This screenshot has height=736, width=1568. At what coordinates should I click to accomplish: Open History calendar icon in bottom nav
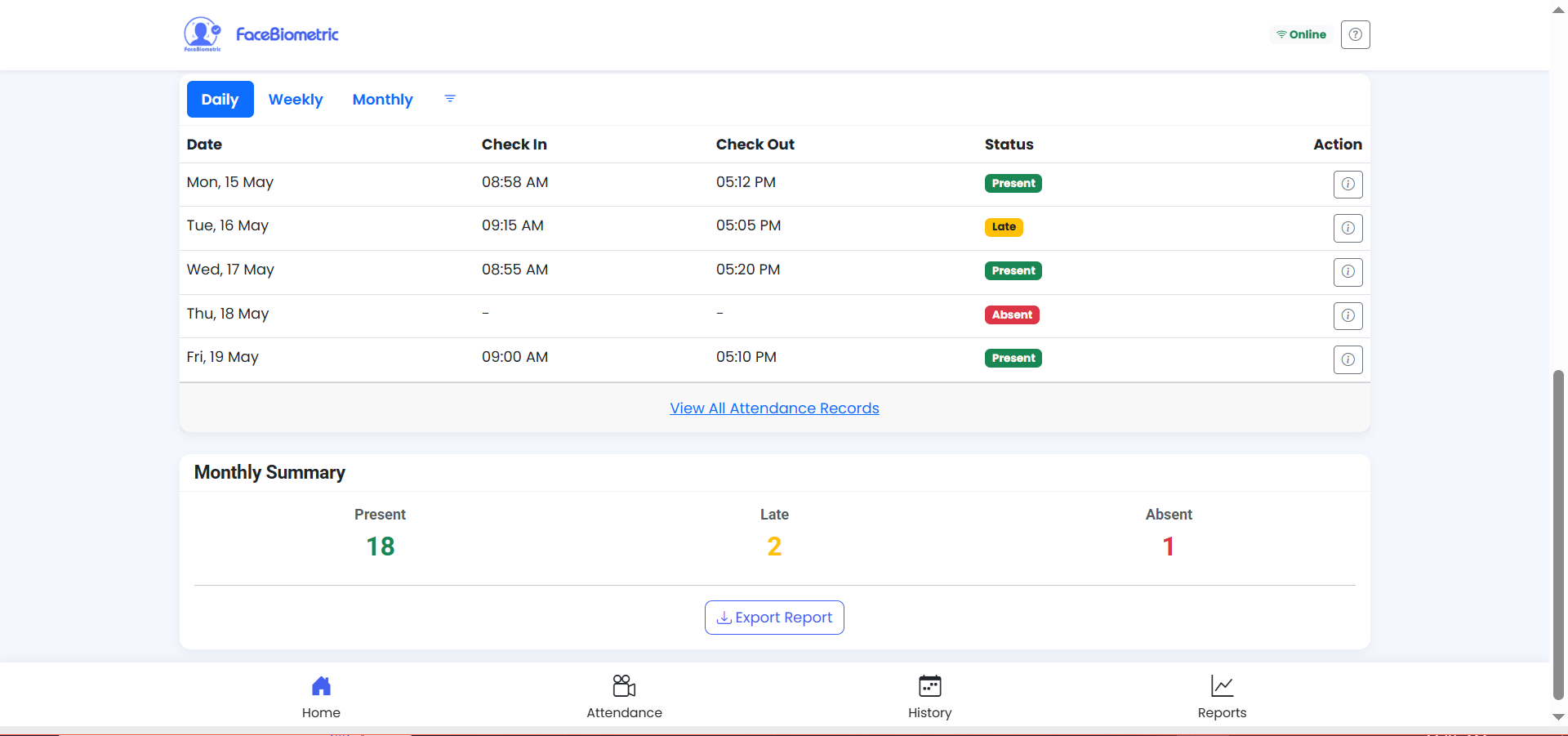(x=929, y=685)
